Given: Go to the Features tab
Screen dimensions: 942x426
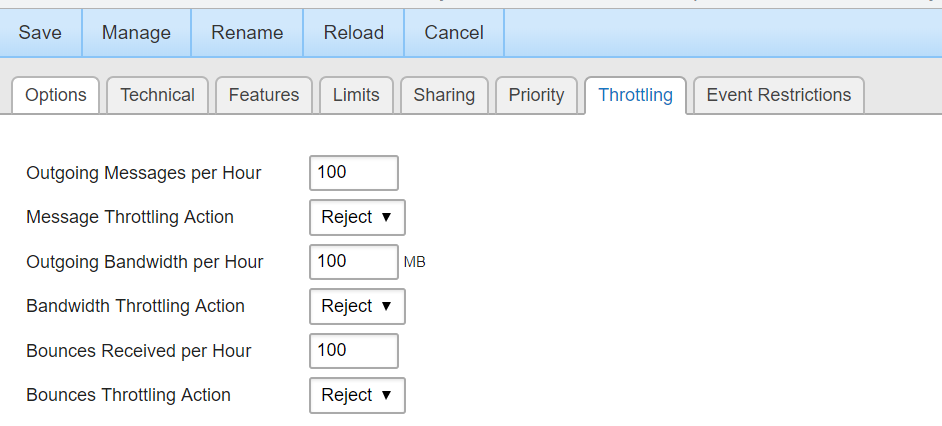Looking at the screenshot, I should (x=264, y=95).
